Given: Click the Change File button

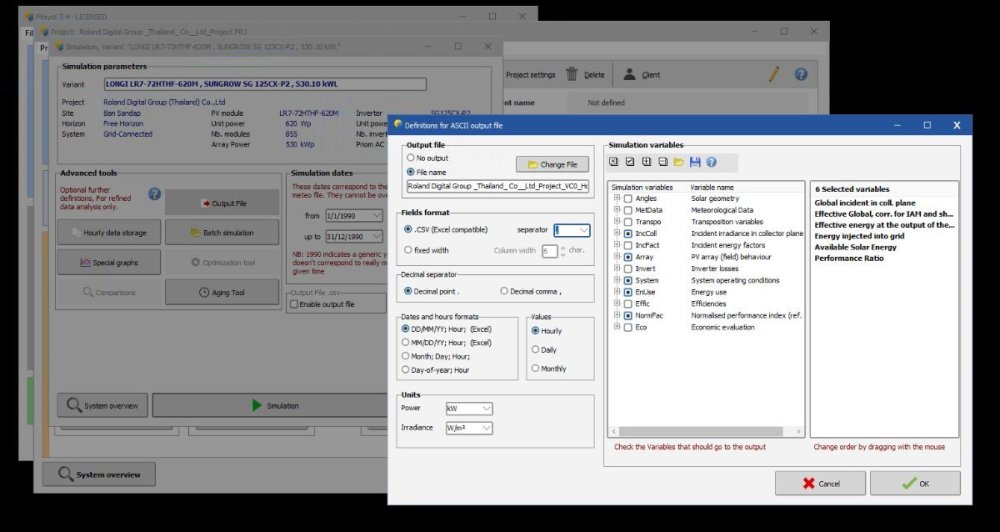Looking at the screenshot, I should tap(552, 164).
